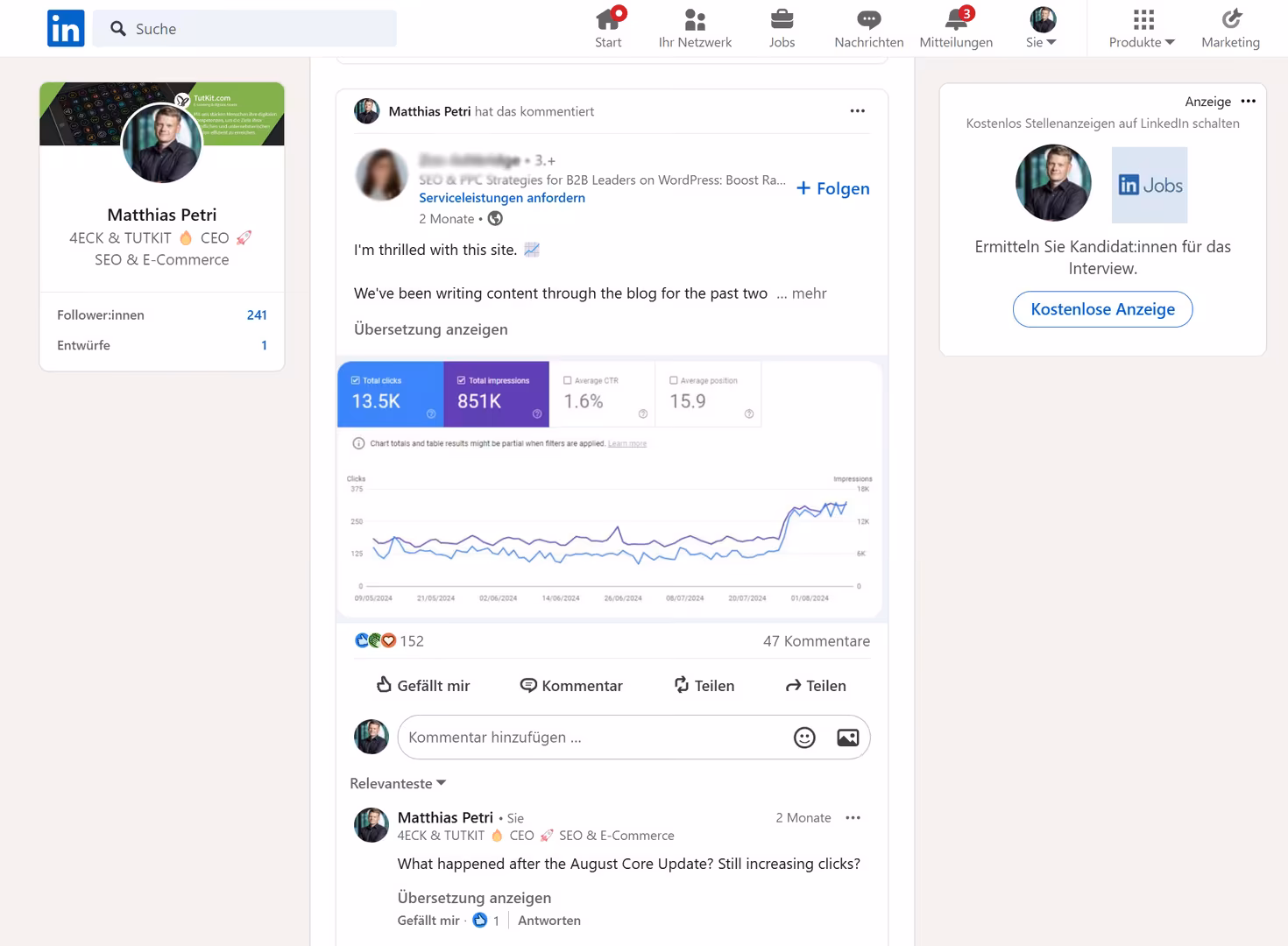This screenshot has height=946, width=1288.
Task: Click the Kostenlose Anzeige button
Action: (1102, 309)
